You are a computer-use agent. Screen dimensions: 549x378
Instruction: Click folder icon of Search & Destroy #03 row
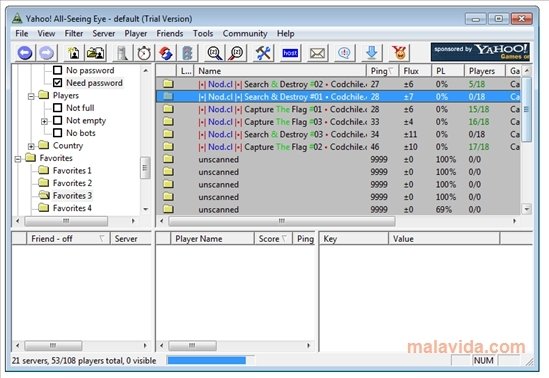click(x=168, y=134)
